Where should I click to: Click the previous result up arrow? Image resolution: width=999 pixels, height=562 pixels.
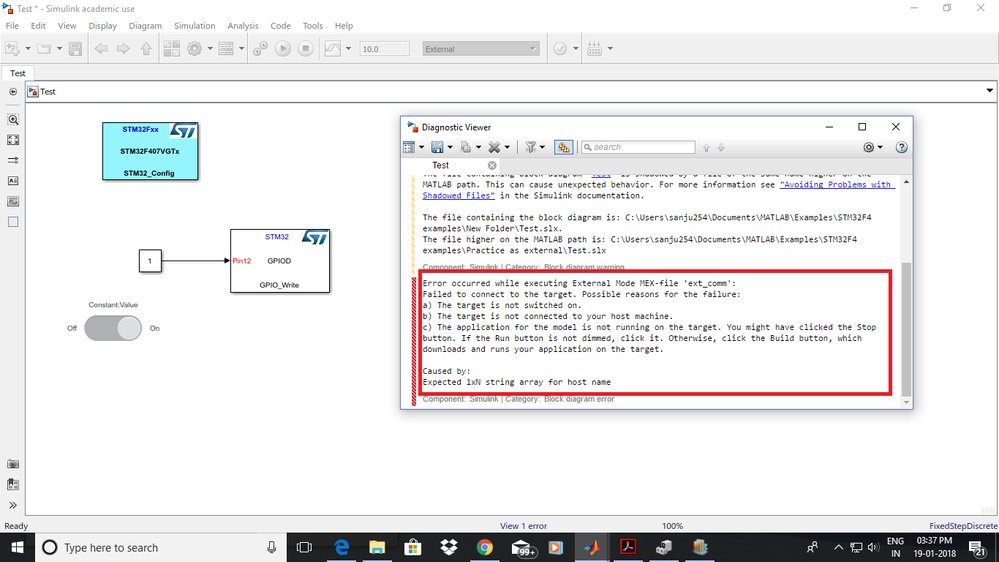[706, 148]
